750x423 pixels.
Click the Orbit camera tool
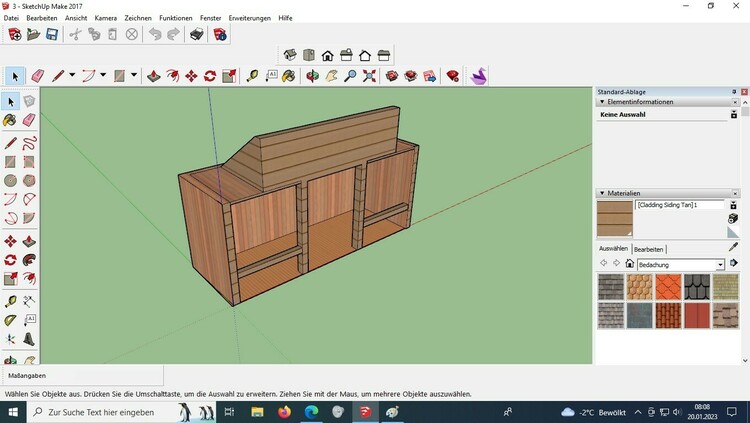pyautogui.click(x=312, y=76)
